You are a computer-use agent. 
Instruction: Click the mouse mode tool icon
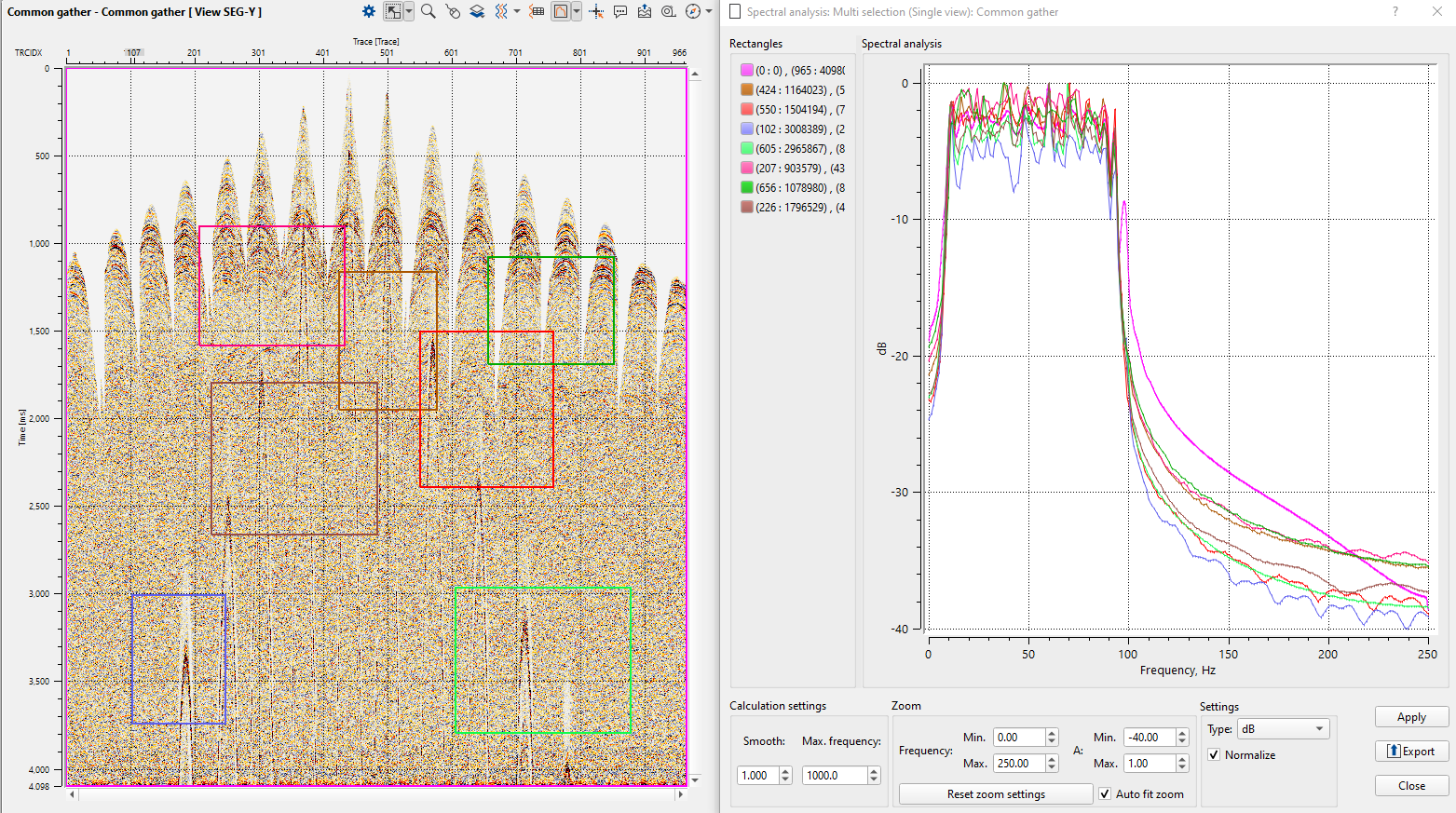(x=453, y=11)
